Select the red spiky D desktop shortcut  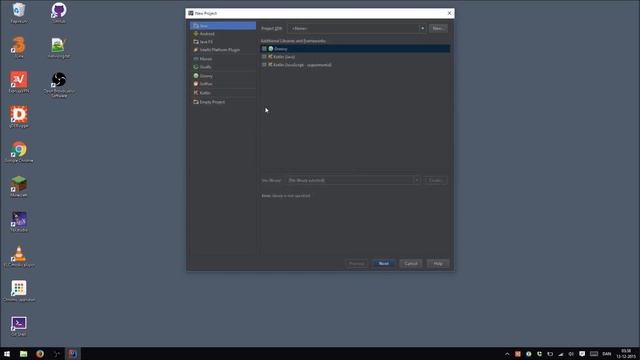[19, 117]
